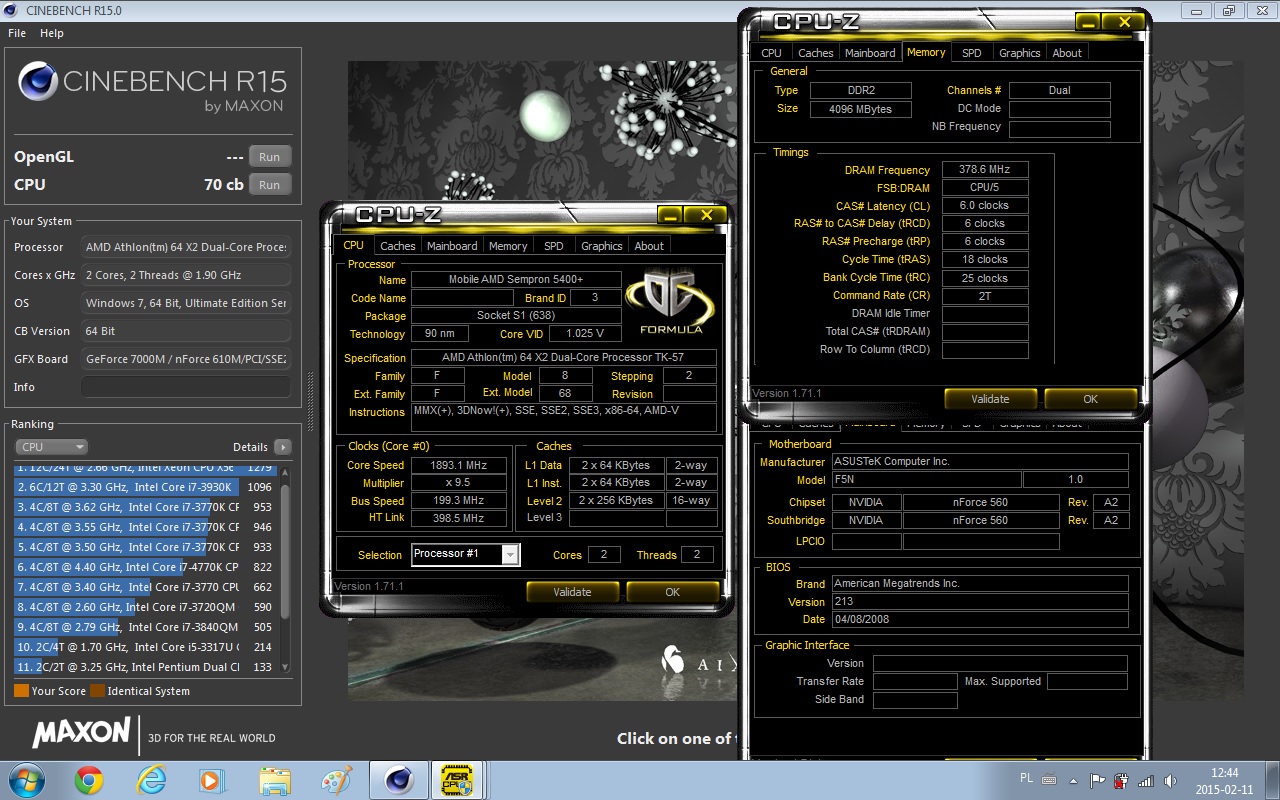Click the OC Formula logo in CPU-Z
1280x800 pixels.
[x=670, y=303]
